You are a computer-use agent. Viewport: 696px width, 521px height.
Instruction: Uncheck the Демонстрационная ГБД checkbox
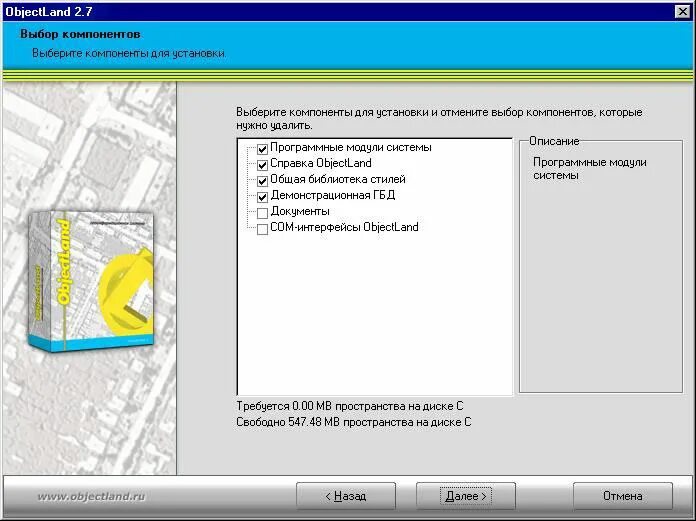coord(262,197)
